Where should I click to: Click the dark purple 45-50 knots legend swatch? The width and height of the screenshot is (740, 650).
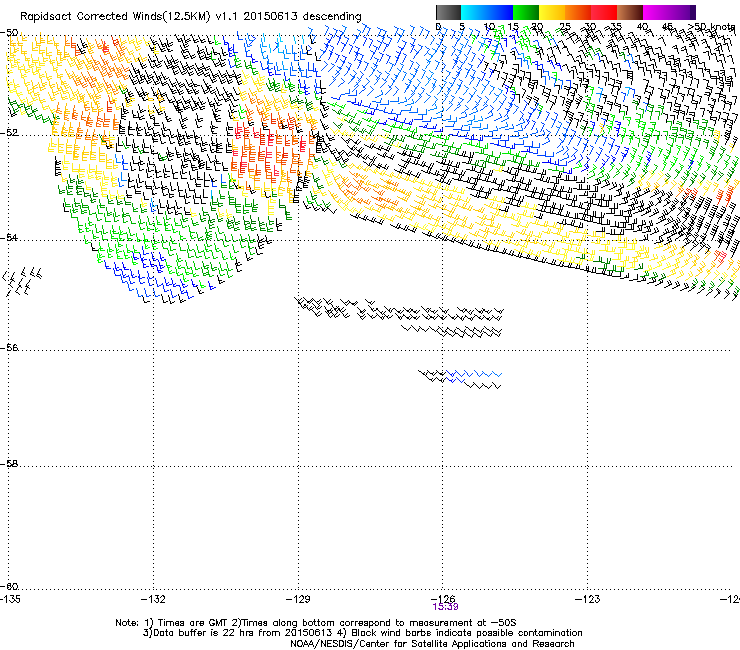click(682, 12)
